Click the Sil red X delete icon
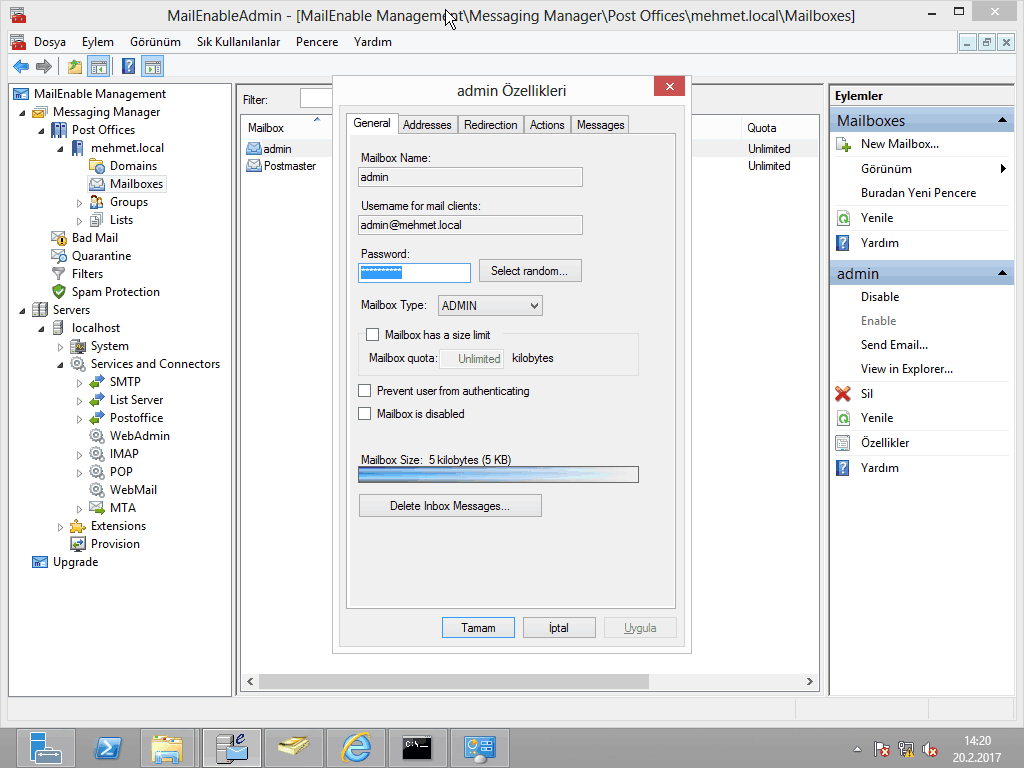Image resolution: width=1024 pixels, height=768 pixels. click(x=843, y=394)
